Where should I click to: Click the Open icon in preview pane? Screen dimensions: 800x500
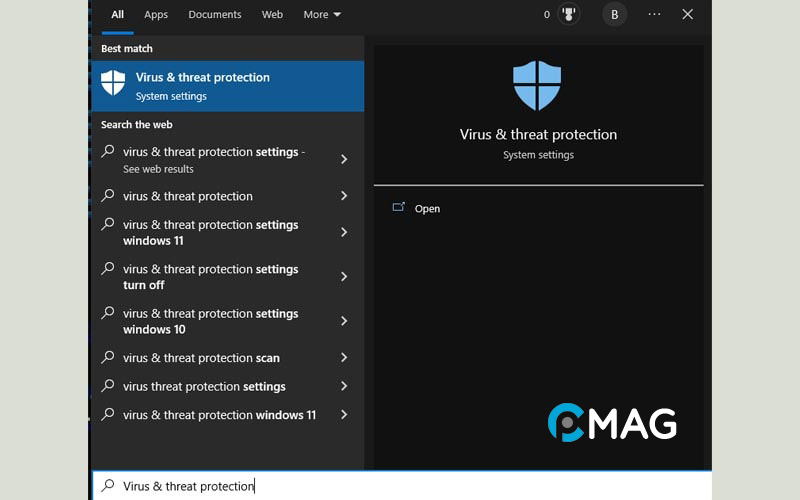pos(399,208)
